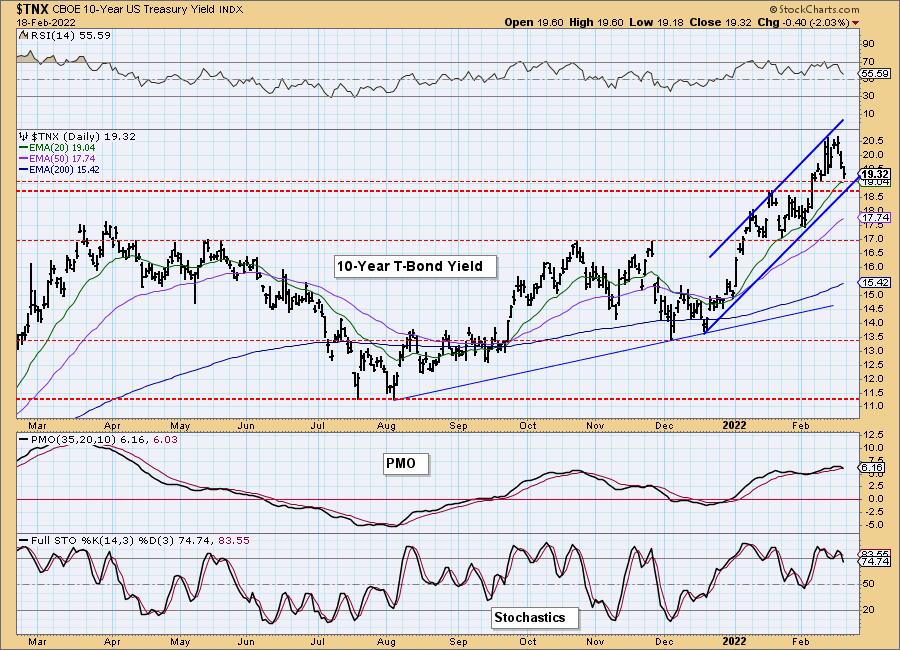Click the candlestick icon beside $TNX (Daily)
Screen dimensions: 900x650
point(24,137)
